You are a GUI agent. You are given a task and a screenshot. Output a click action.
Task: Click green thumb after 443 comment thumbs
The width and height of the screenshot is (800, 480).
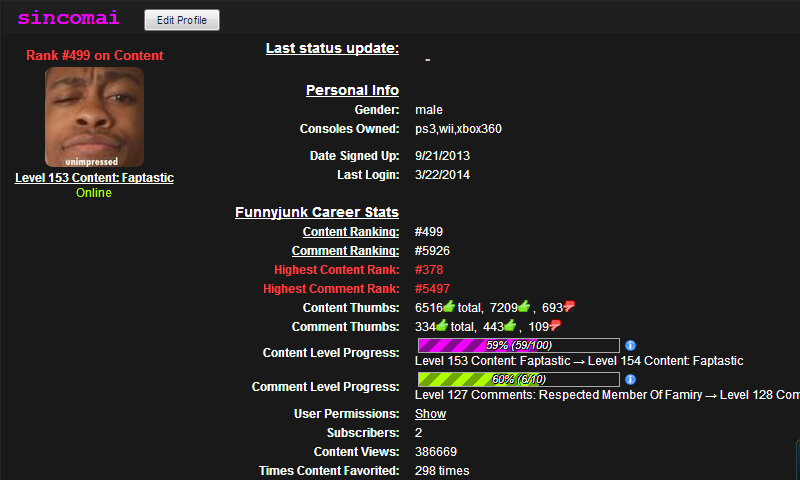pyautogui.click(x=510, y=325)
